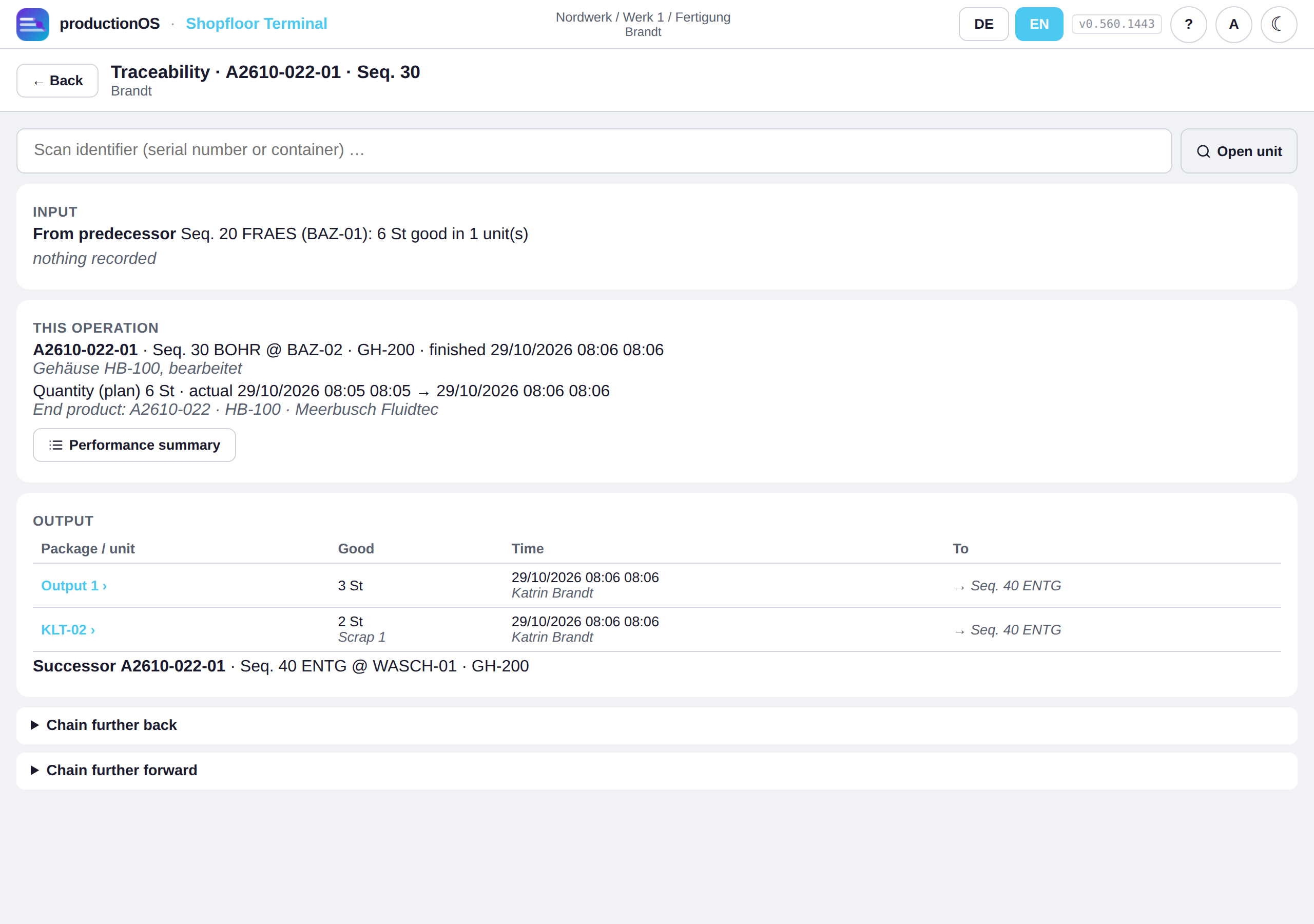Click End product A2610-022 line
1314x924 pixels.
click(235, 409)
